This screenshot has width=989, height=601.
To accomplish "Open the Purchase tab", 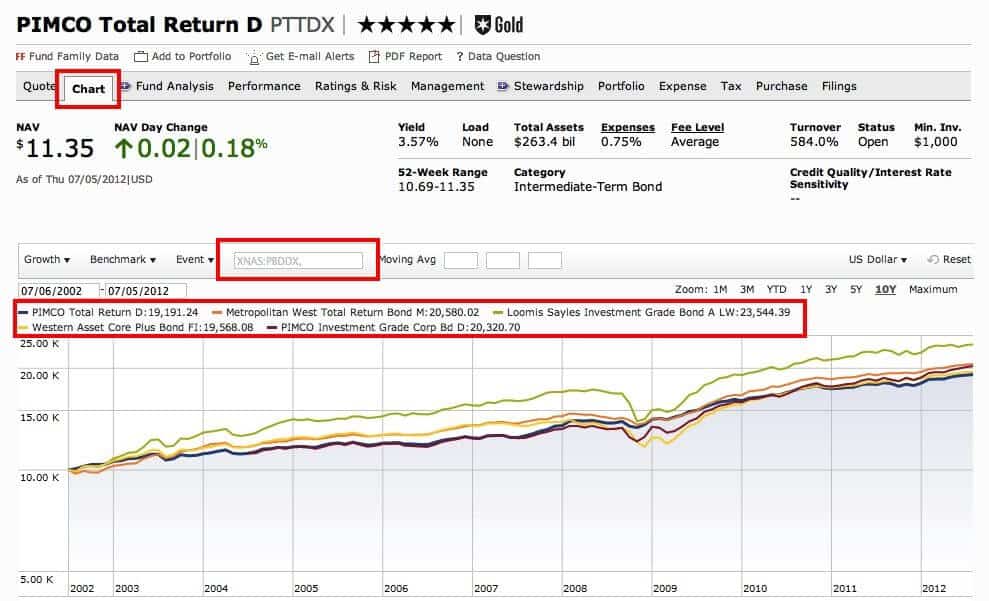I will [x=781, y=86].
